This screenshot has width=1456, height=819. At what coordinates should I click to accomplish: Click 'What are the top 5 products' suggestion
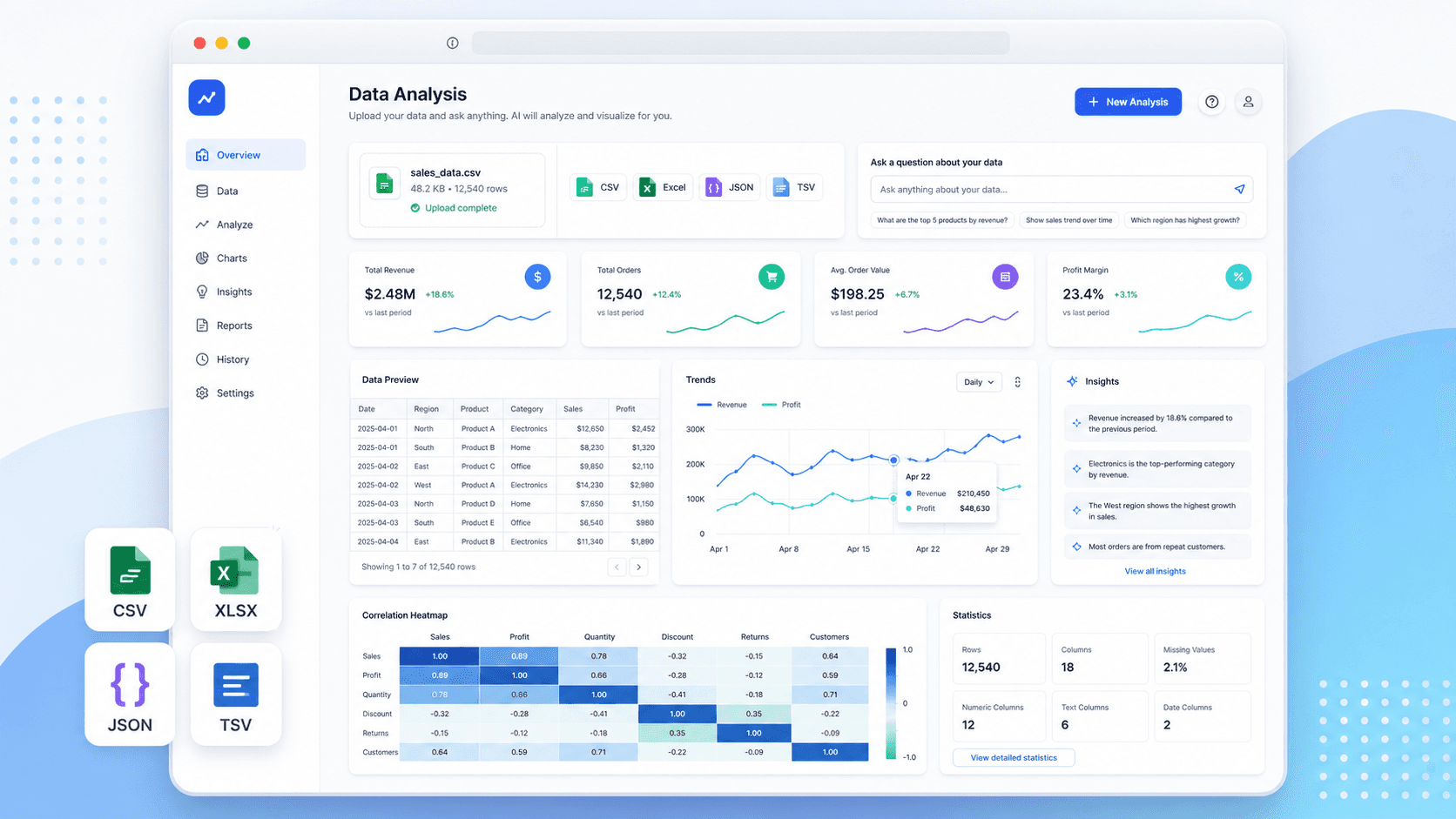942,220
